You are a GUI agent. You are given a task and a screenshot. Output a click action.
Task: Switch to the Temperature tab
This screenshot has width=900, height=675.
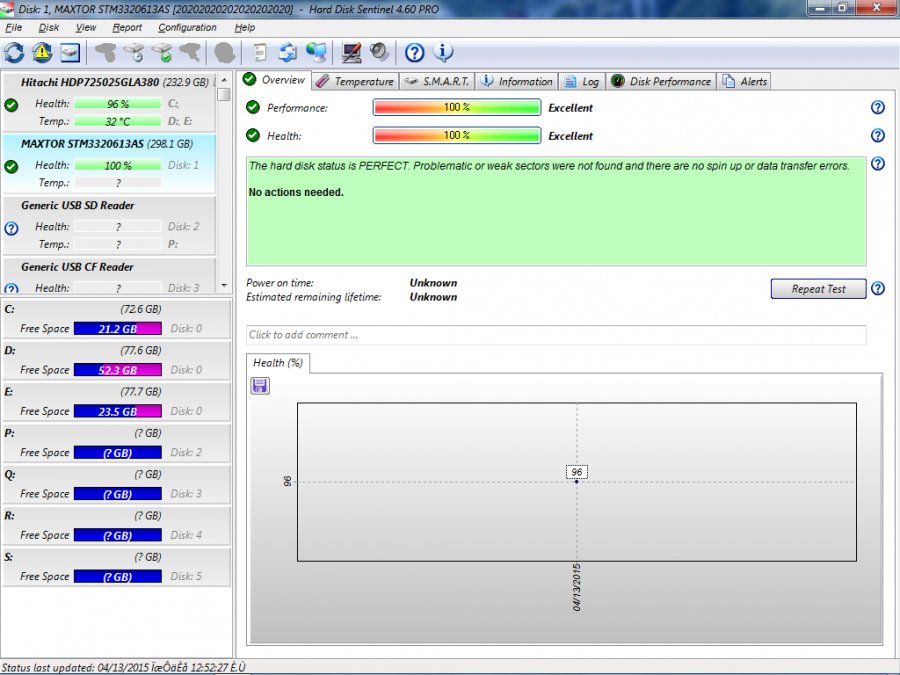pos(355,82)
